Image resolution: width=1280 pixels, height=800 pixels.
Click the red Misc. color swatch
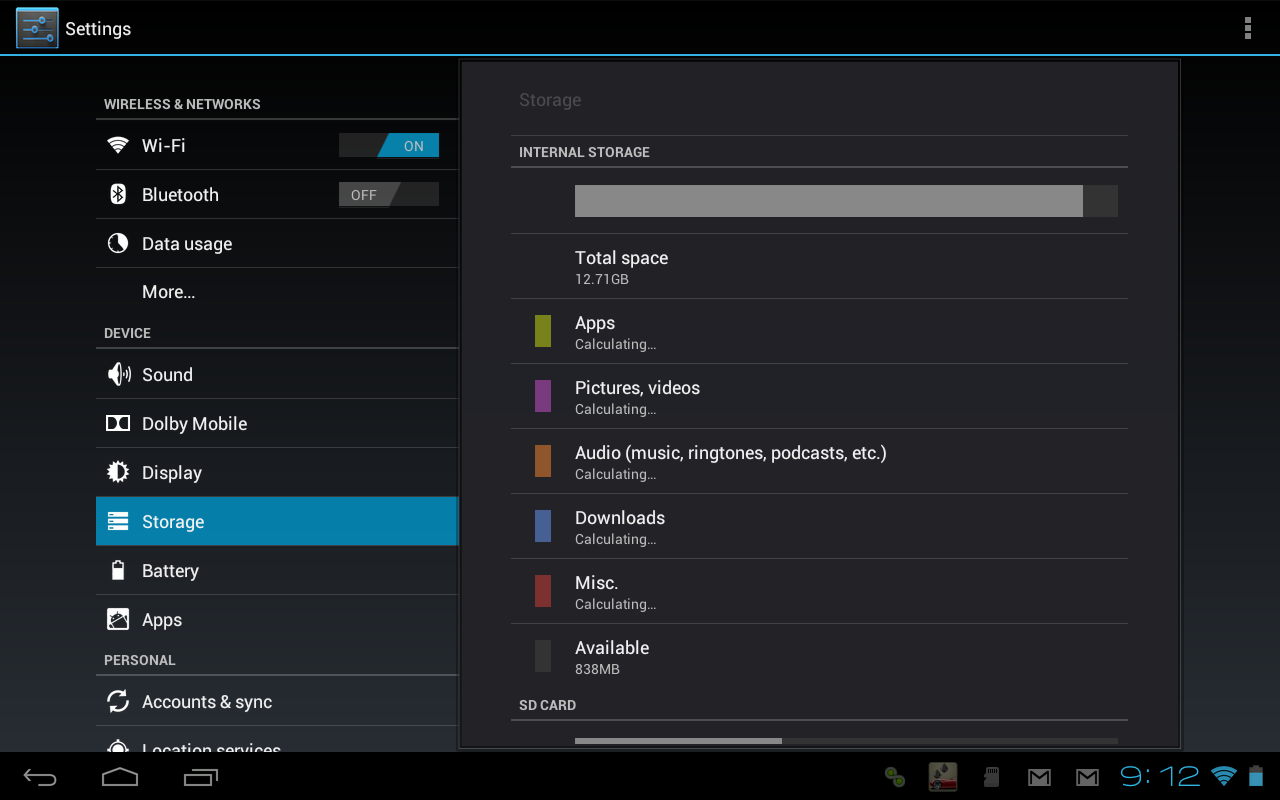click(x=543, y=591)
